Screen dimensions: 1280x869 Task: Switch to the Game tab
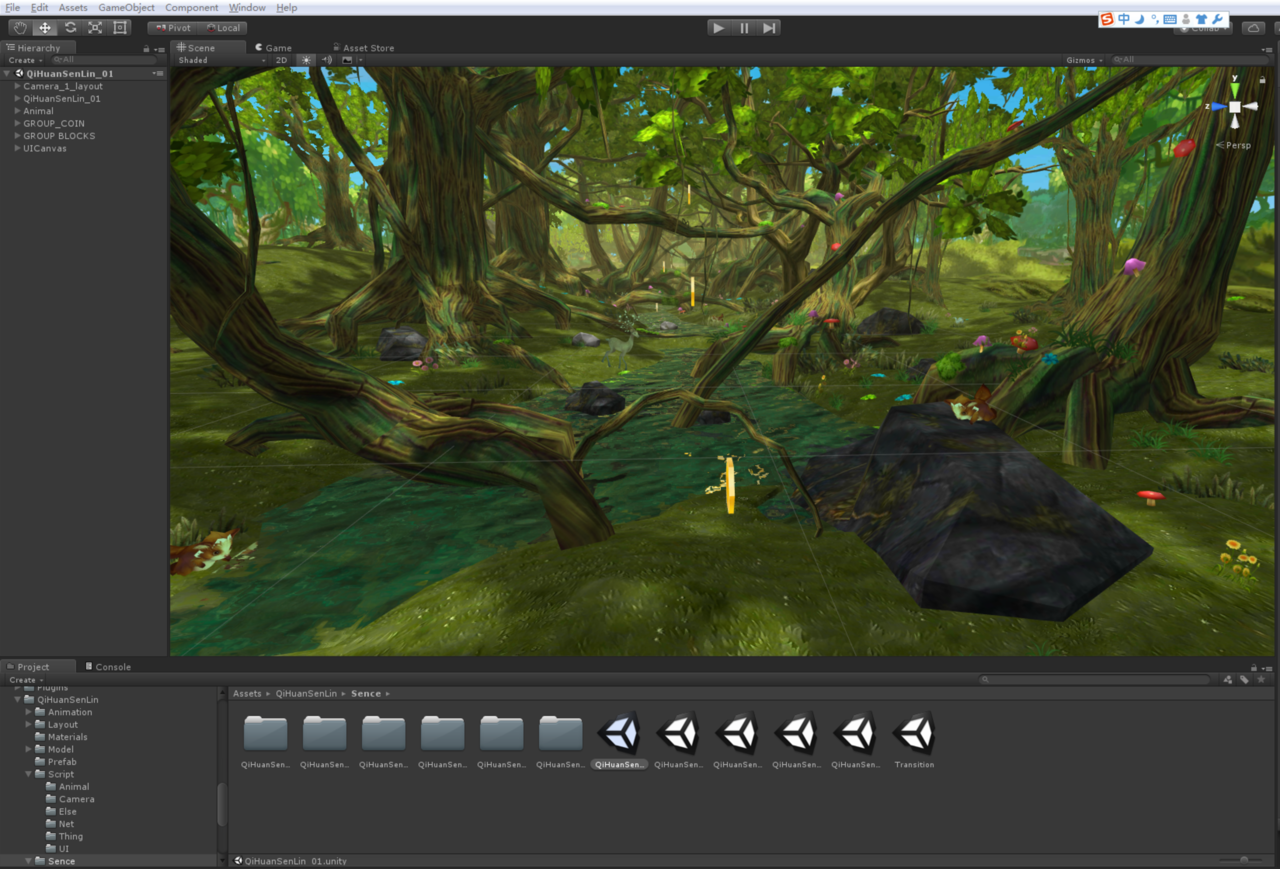(273, 47)
